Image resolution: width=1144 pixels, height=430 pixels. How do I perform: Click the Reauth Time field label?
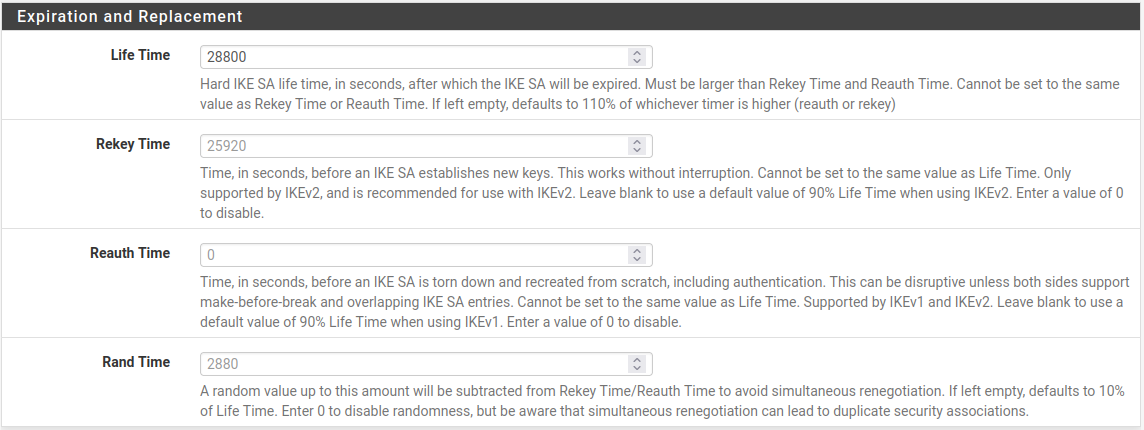(130, 253)
